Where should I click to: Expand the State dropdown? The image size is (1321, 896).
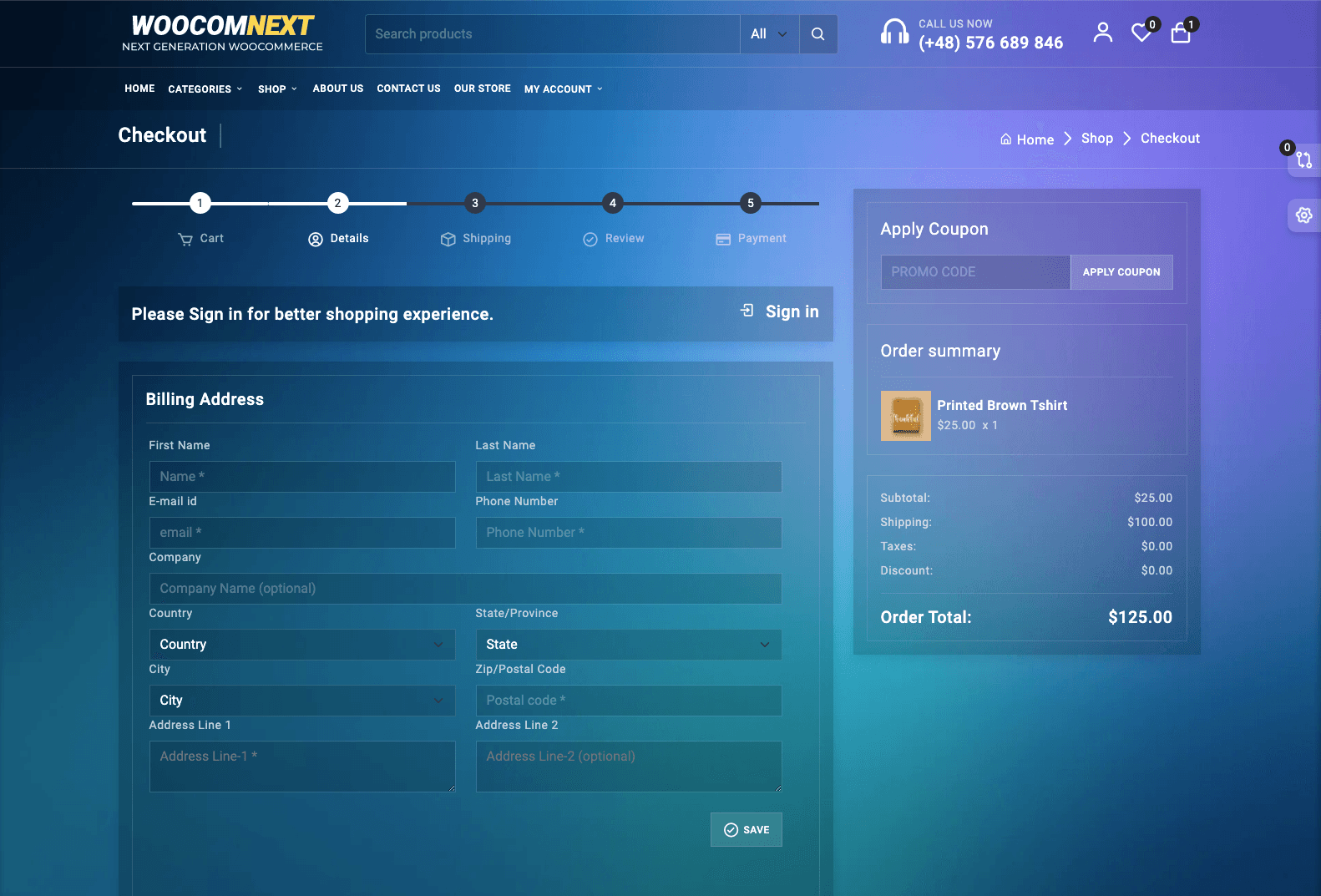(x=628, y=645)
